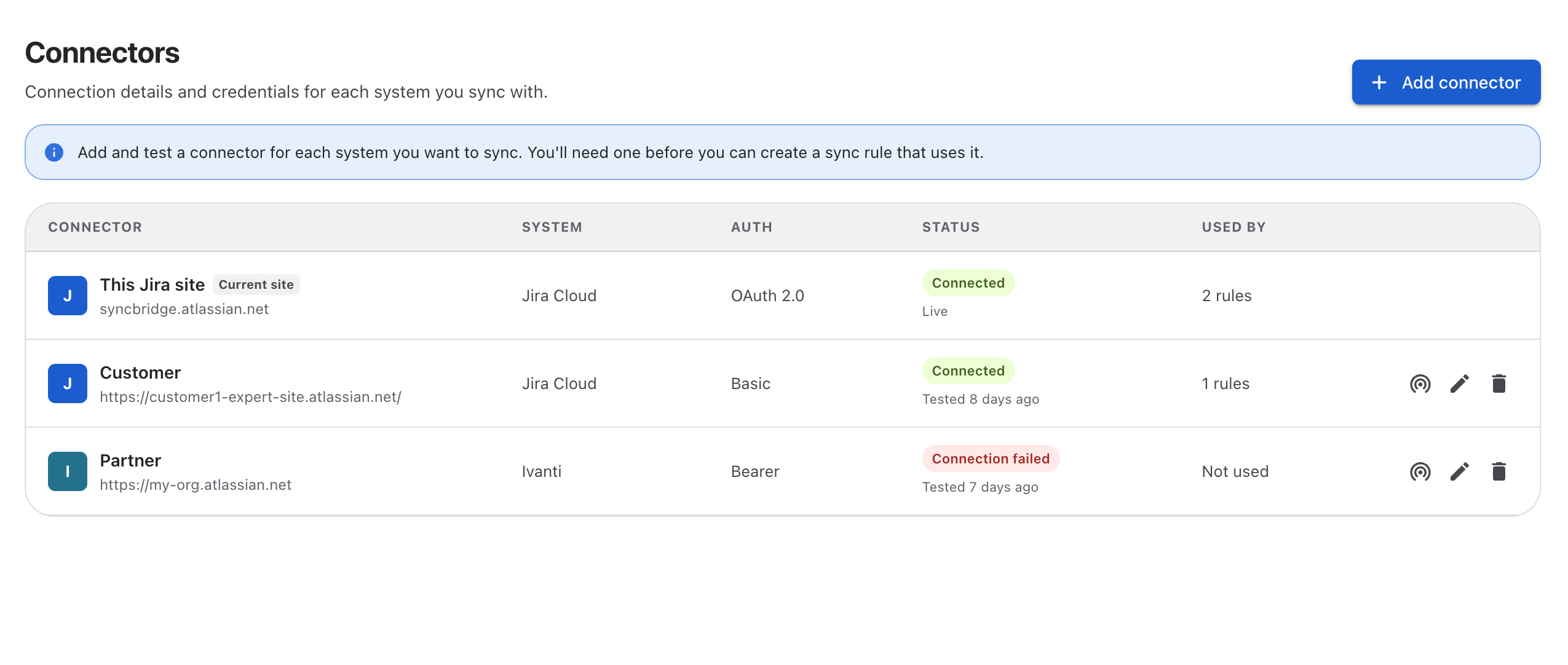The image size is (1568, 665).
Task: Click the Bearer auth cell
Action: click(x=754, y=471)
